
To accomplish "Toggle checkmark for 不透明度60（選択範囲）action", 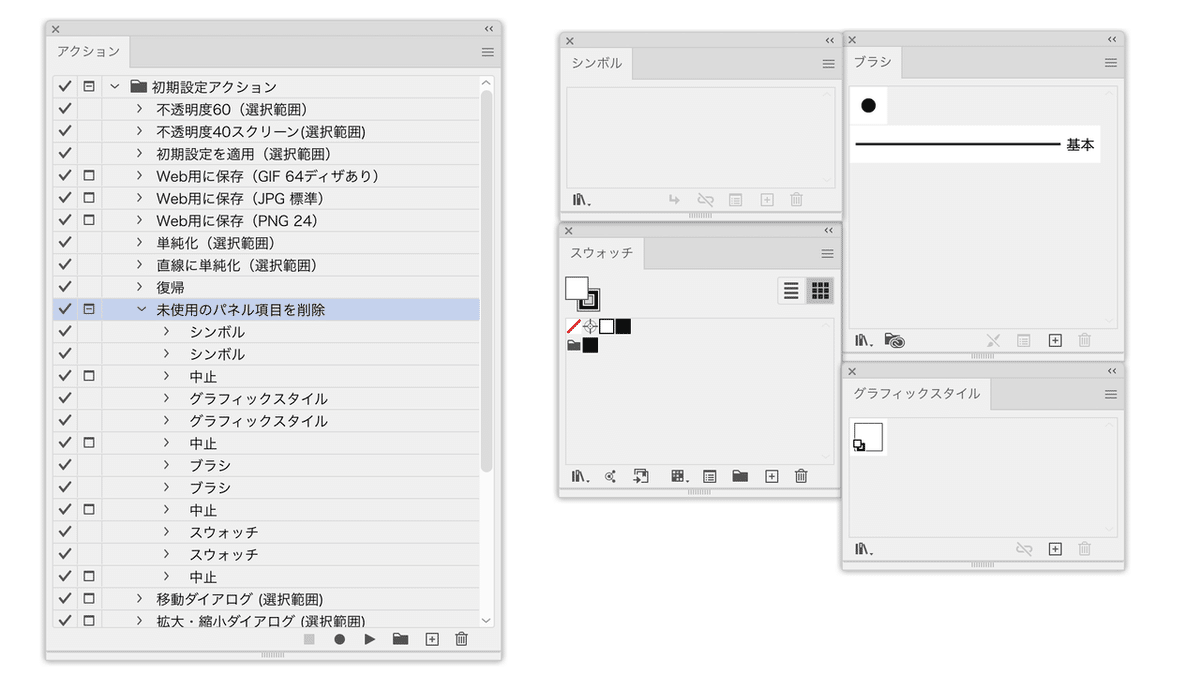I will click(65, 109).
